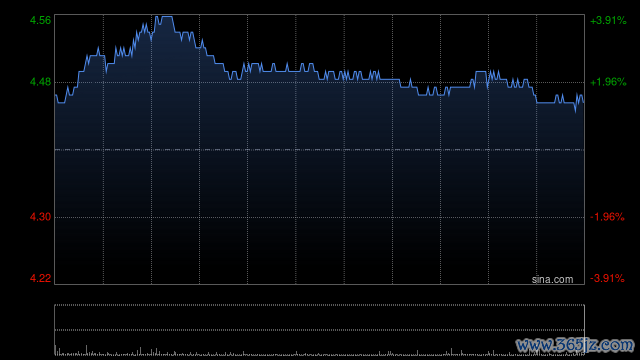Click the 4.22 price axis label
This screenshot has width=640, height=360.
pos(40,278)
